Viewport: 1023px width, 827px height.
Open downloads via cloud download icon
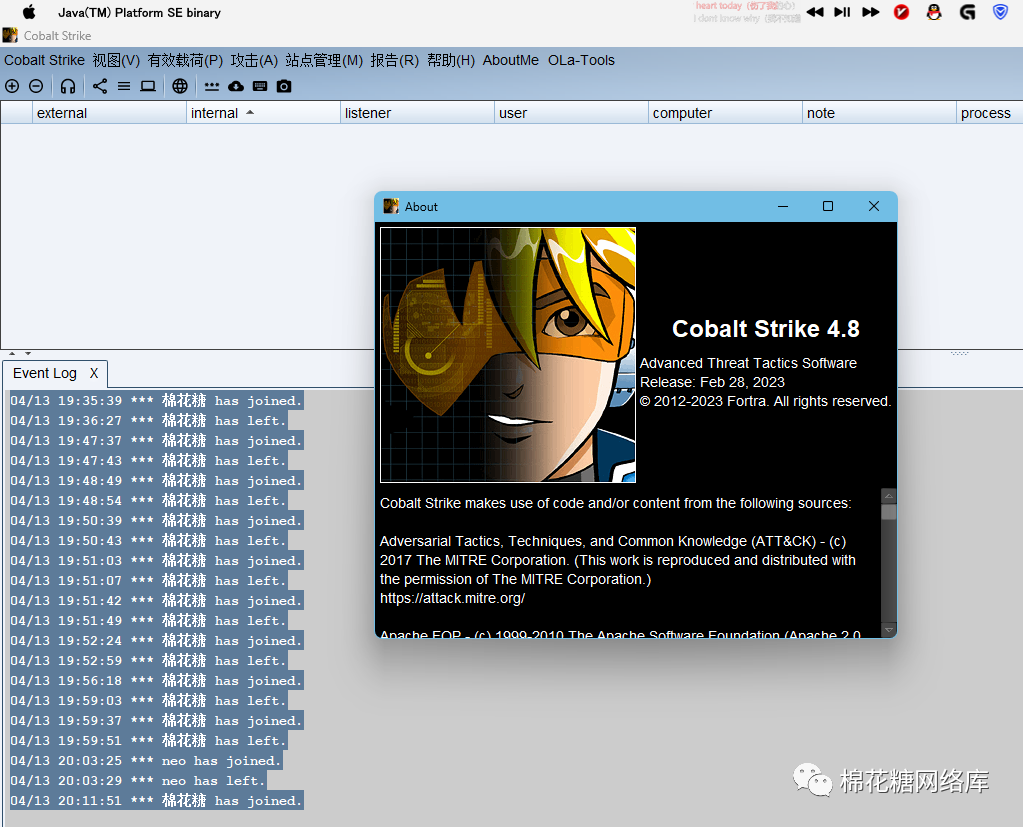(x=236, y=86)
